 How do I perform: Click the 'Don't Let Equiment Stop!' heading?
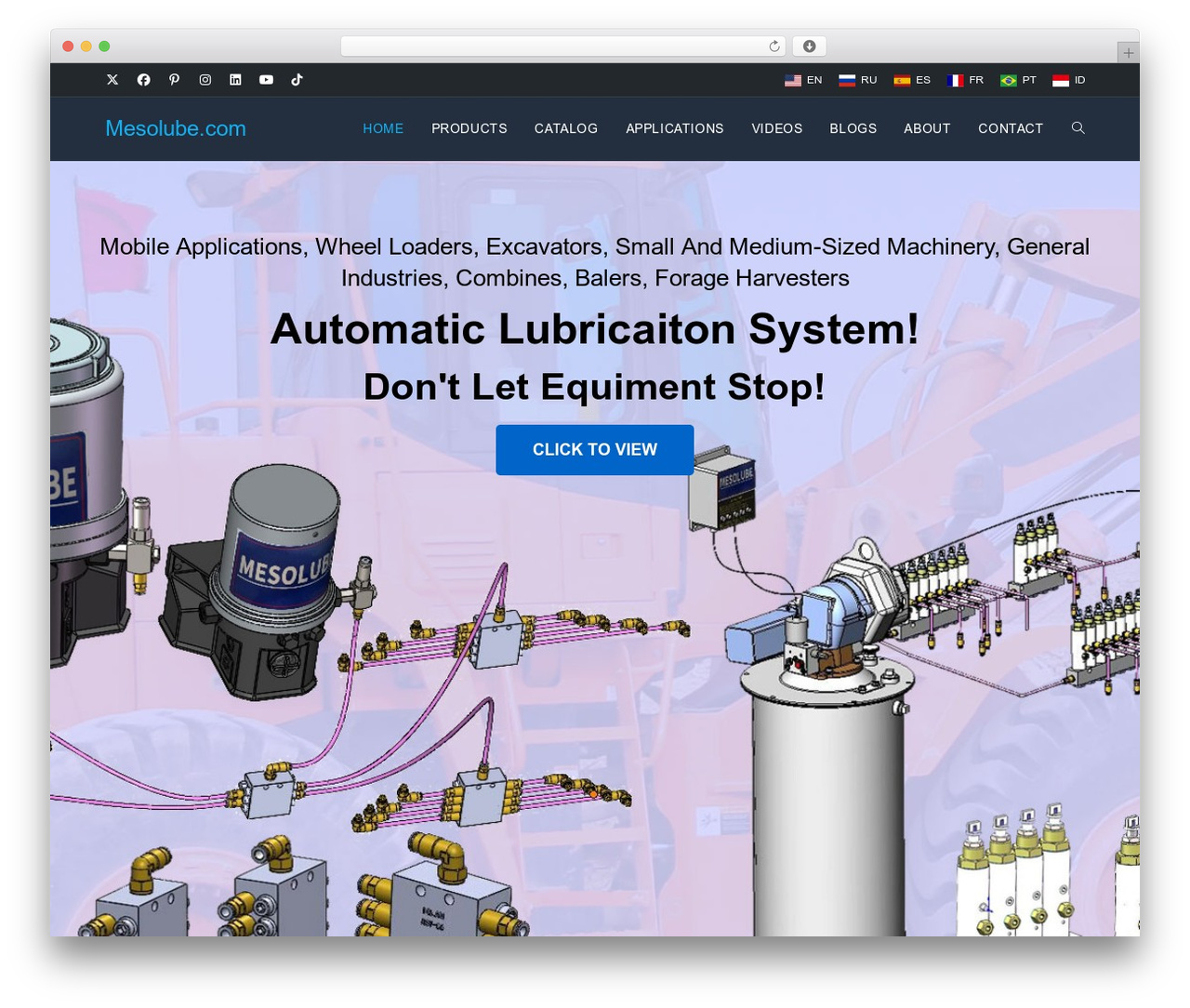595,387
